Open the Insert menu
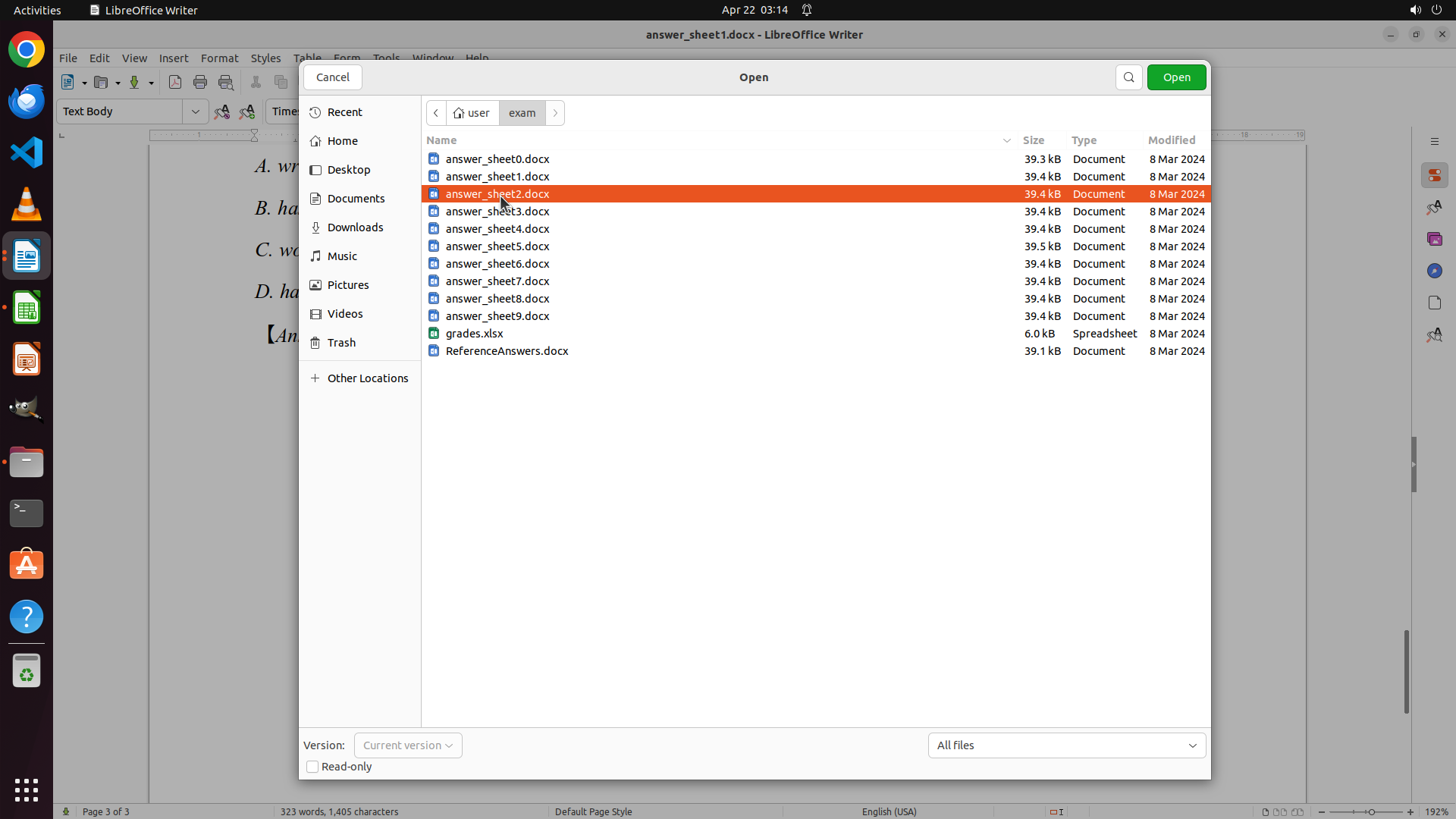1456x819 pixels. 174,58
